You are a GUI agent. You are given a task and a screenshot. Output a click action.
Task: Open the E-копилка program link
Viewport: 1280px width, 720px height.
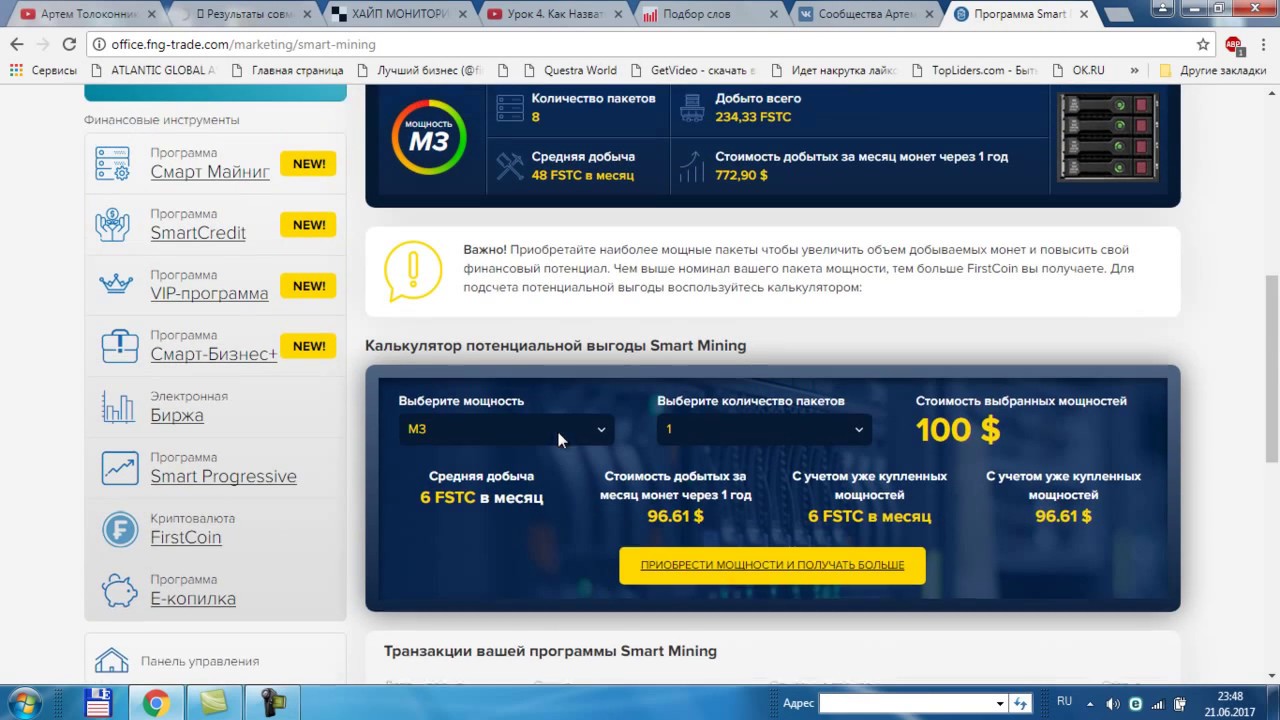pos(193,598)
